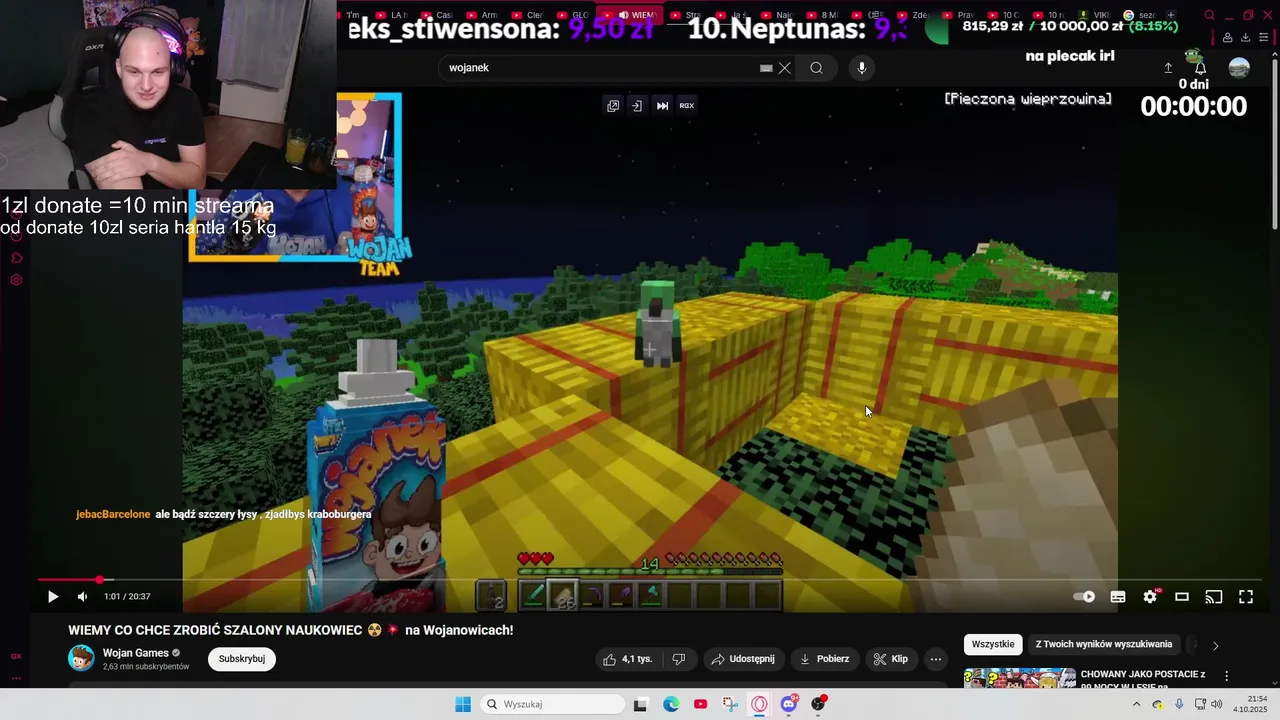Toggle the RGX video enhancement button
The width and height of the screenshot is (1280, 720).
click(687, 106)
